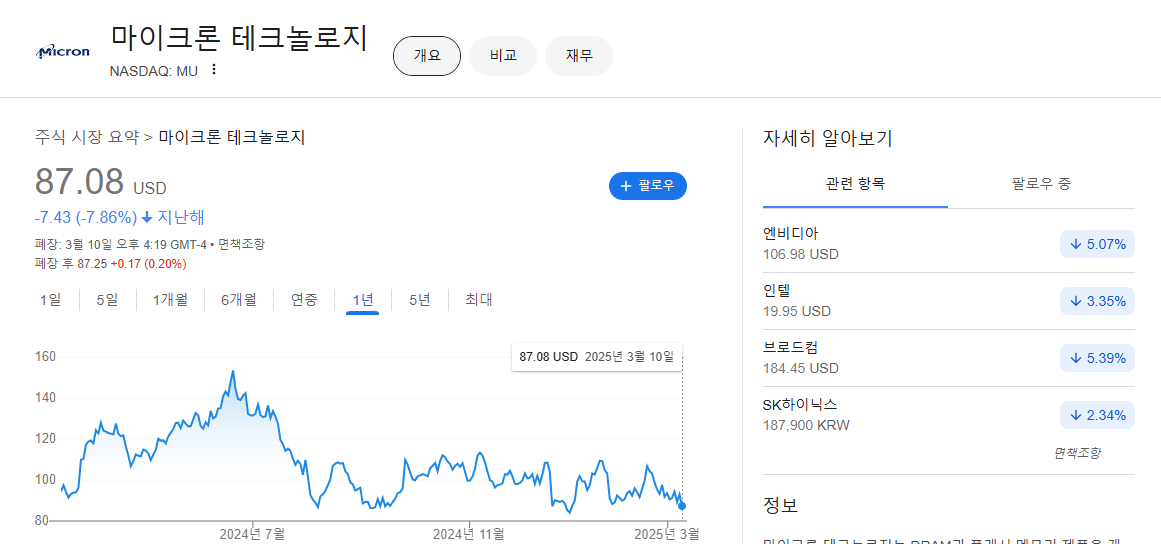
Task: Click the 자세히 알아보기 heading
Action: (827, 138)
